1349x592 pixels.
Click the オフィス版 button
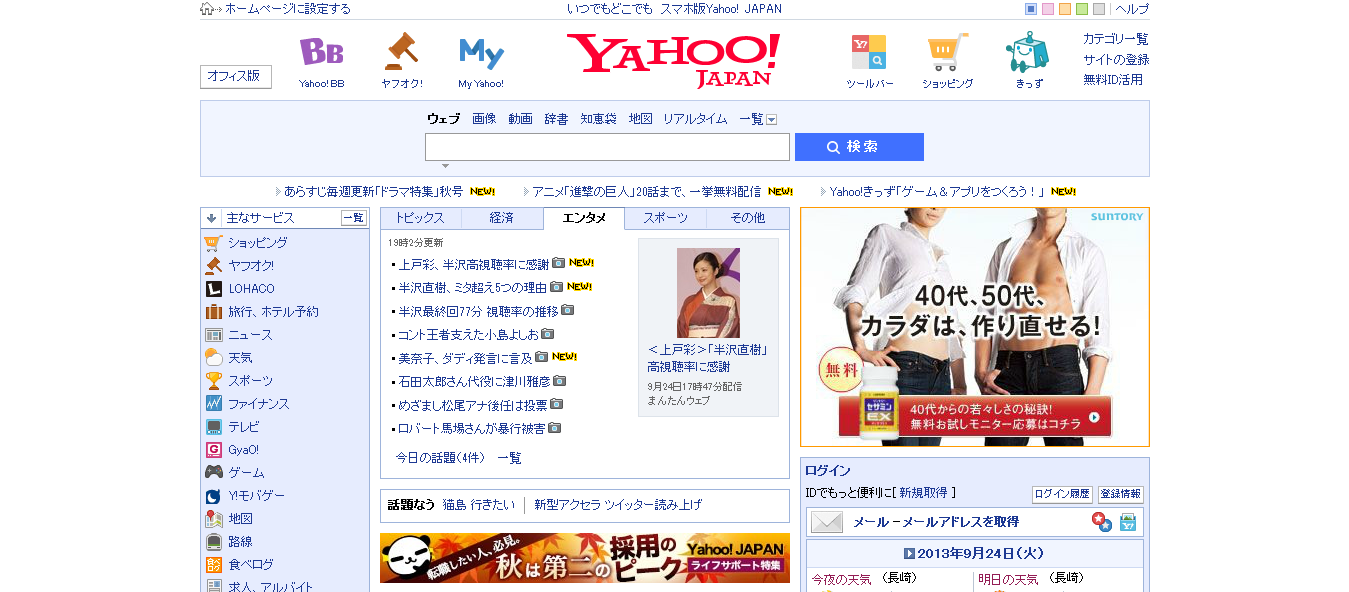tap(236, 77)
